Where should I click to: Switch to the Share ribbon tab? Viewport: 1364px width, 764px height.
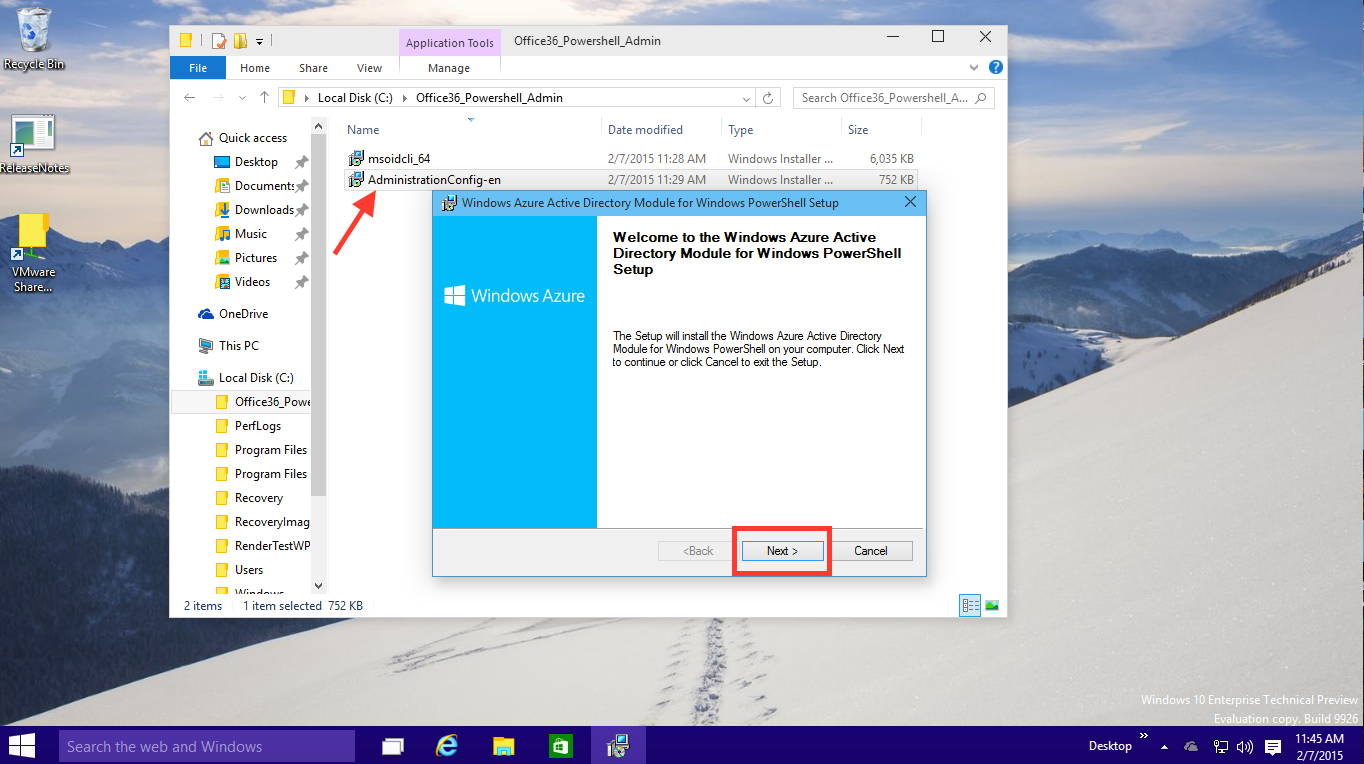click(x=313, y=68)
